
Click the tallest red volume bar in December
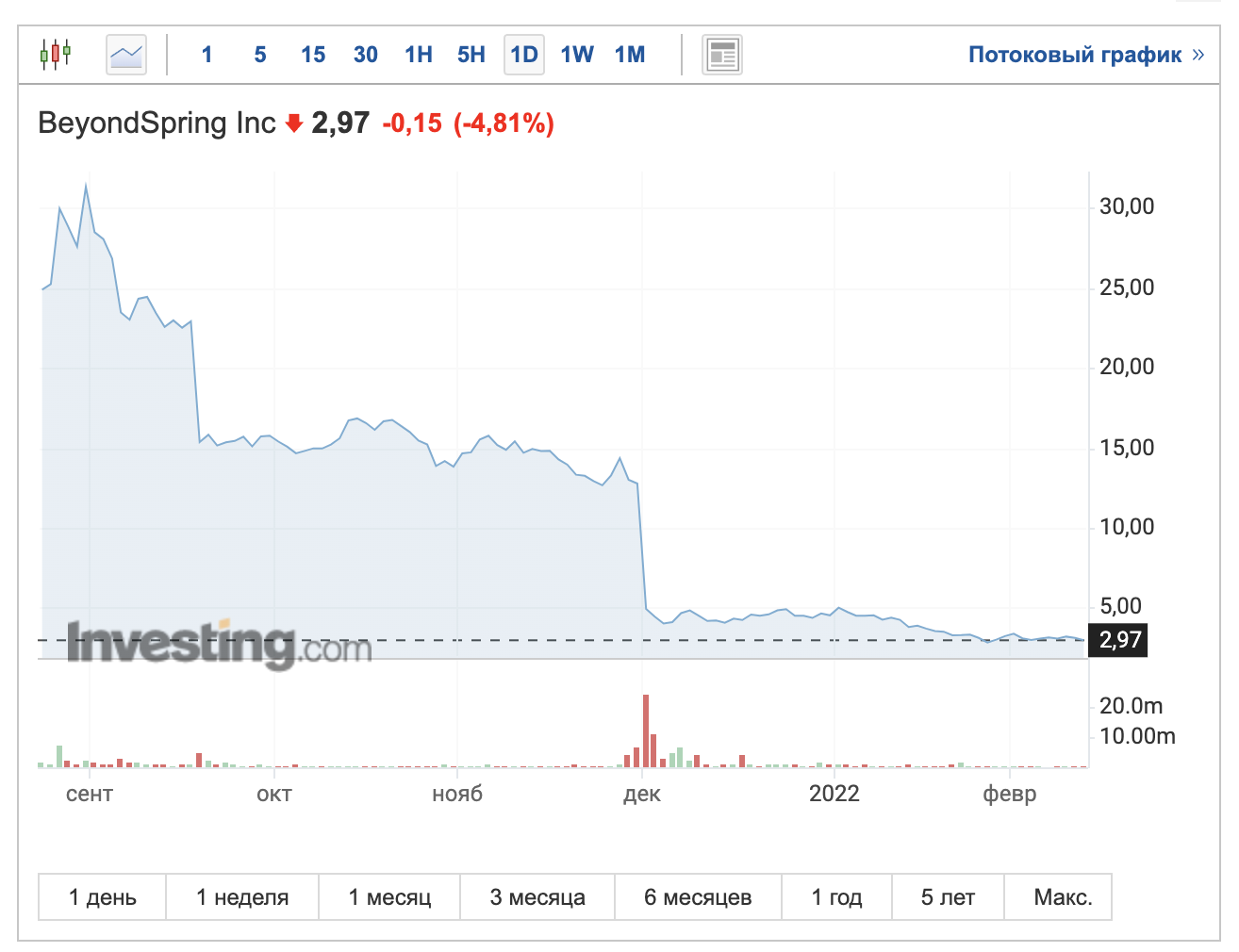pyautogui.click(x=646, y=730)
